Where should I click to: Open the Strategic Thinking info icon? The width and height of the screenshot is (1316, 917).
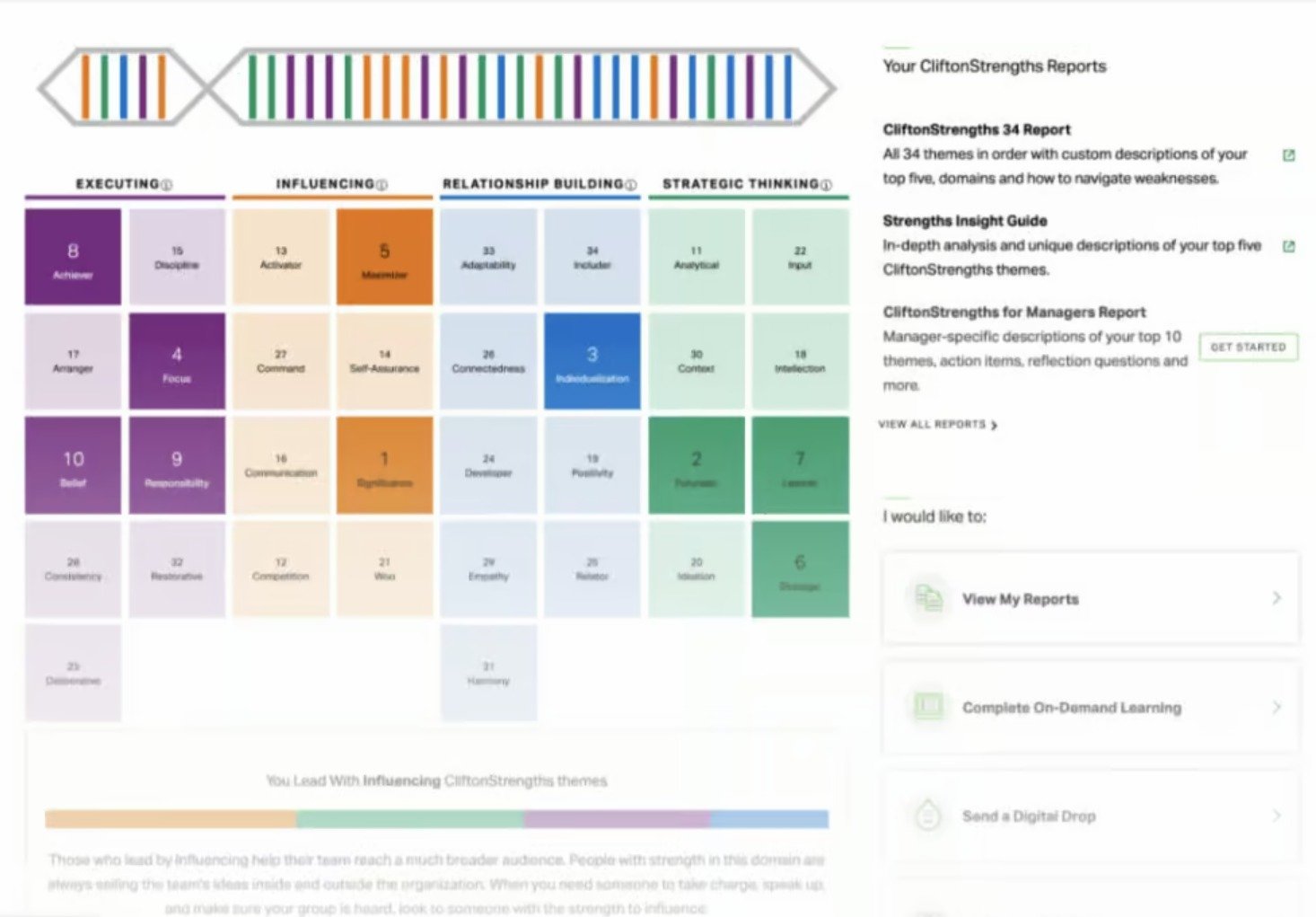tap(826, 185)
